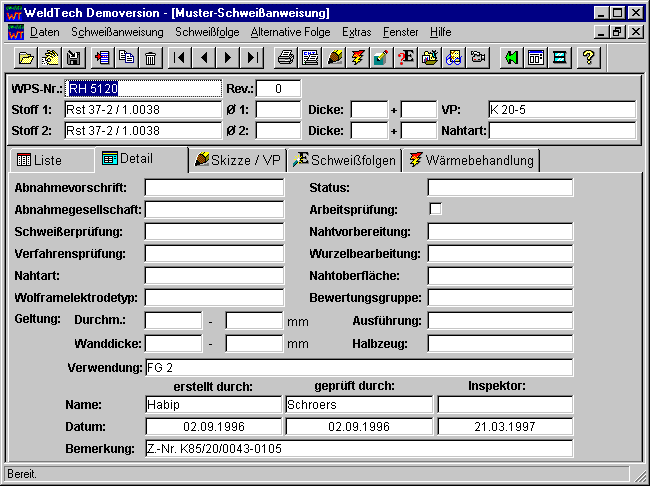Click the Bemerkung input field
The image size is (650, 486).
pos(358,449)
